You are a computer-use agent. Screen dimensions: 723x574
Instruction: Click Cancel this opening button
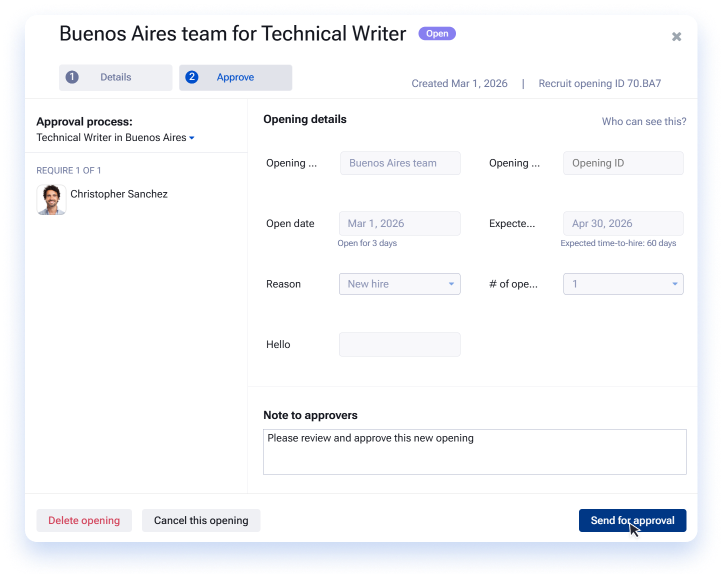point(201,521)
